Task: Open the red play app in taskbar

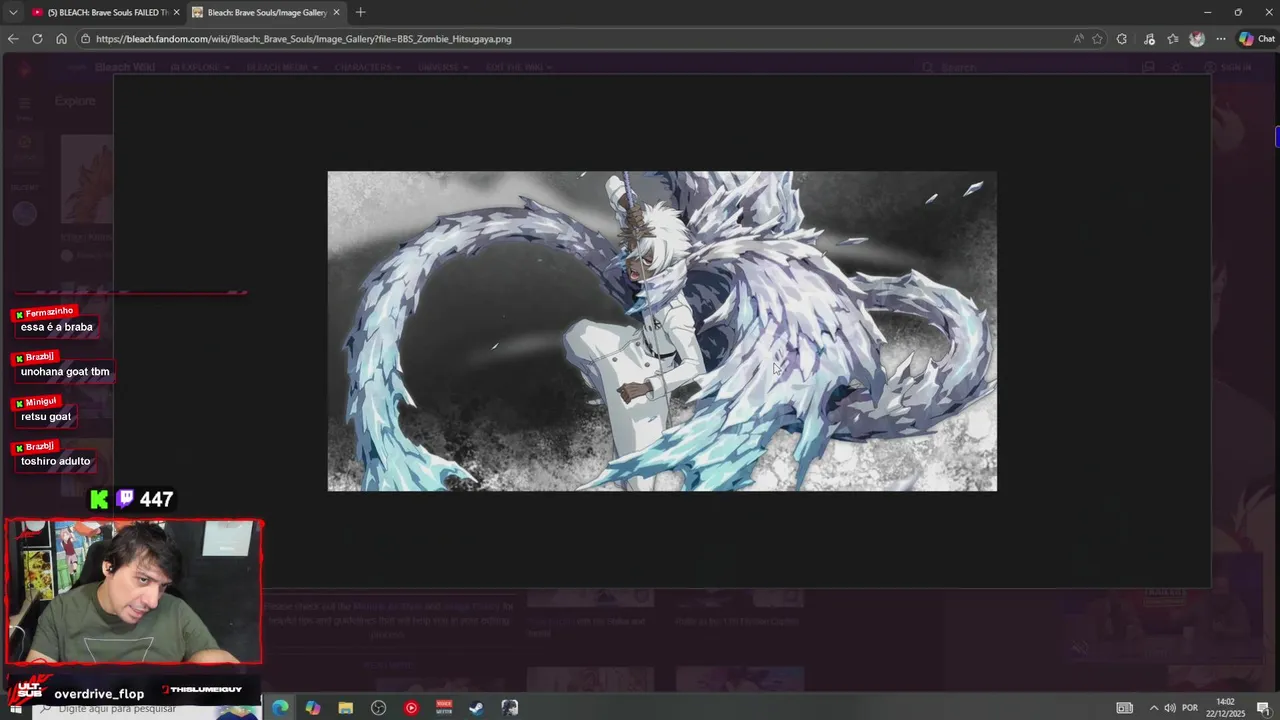Action: tap(411, 708)
